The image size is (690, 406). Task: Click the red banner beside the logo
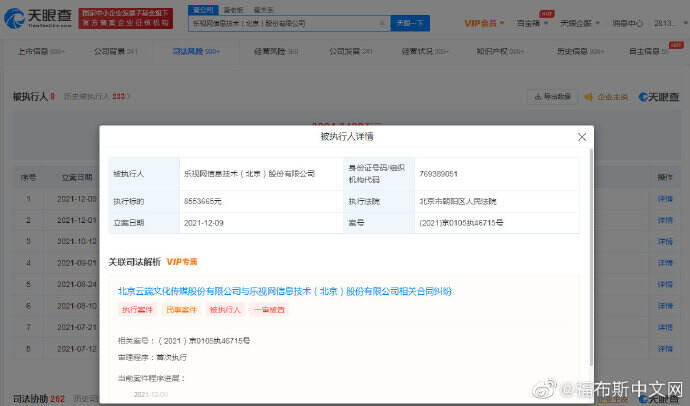[126, 18]
